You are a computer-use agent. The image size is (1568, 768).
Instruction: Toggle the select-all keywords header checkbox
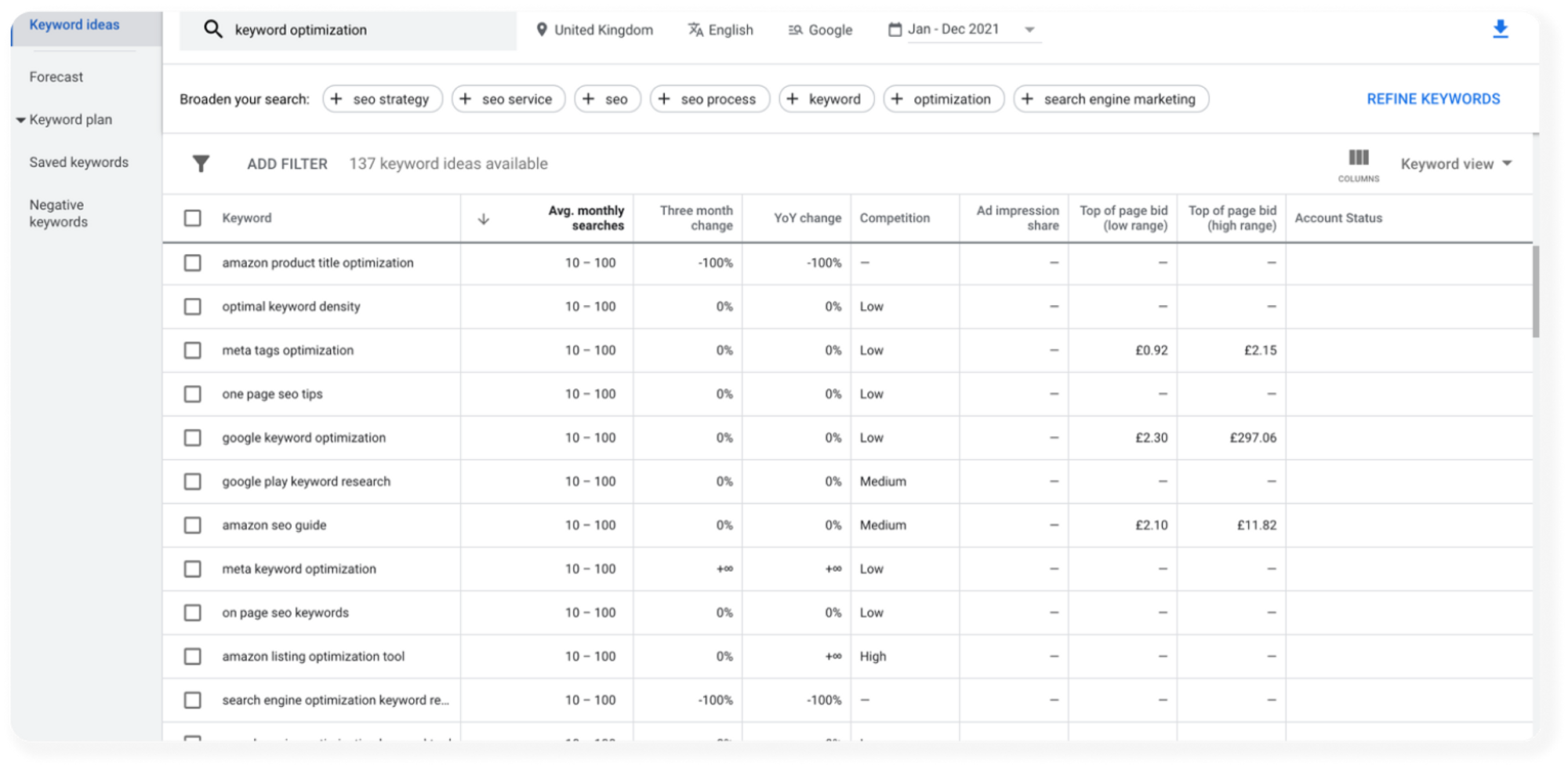pyautogui.click(x=192, y=218)
